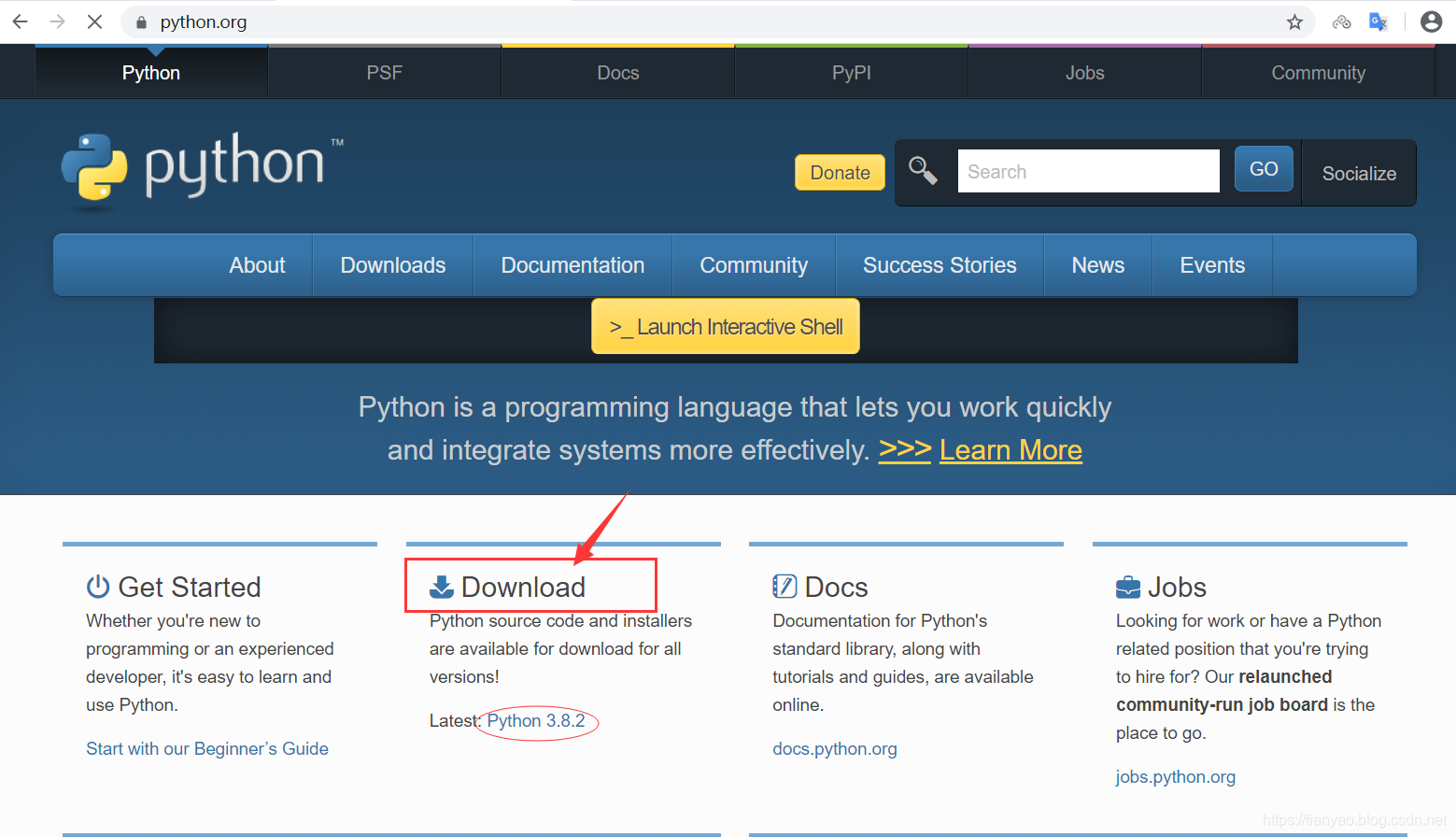Open the Community menu in main navigation

click(x=754, y=265)
